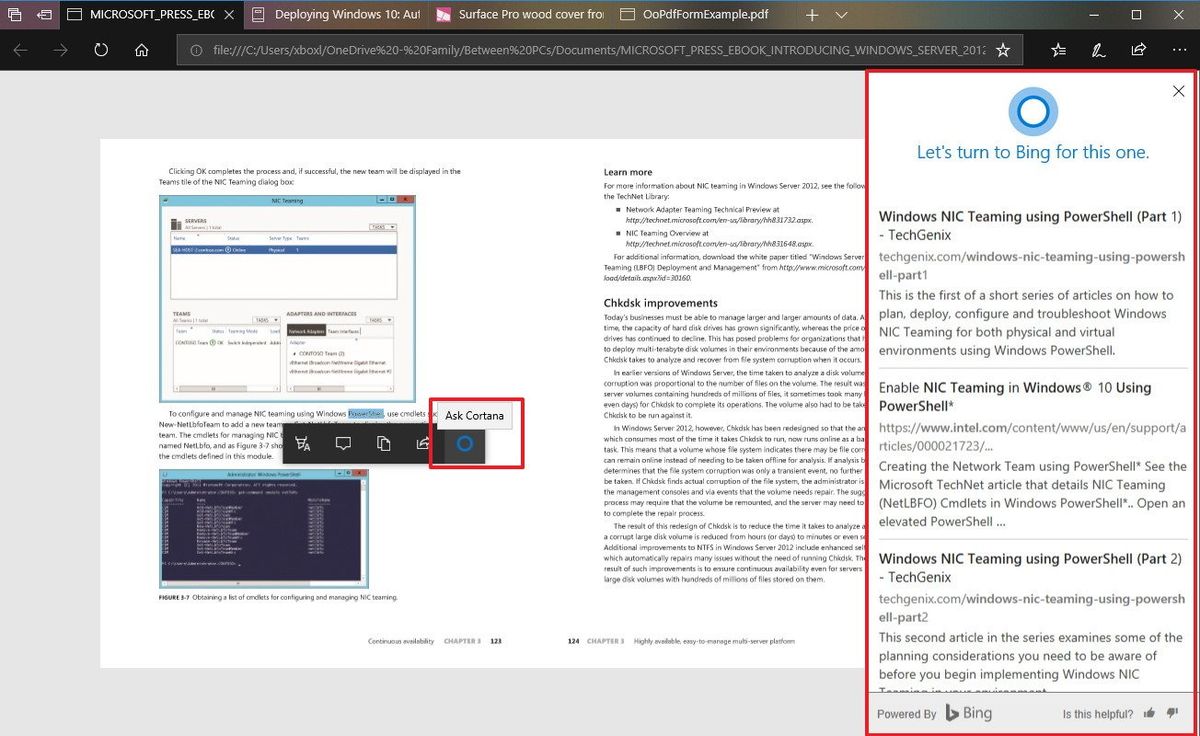Share the page using Edge's share icon
The image size is (1200, 736).
click(x=1138, y=48)
